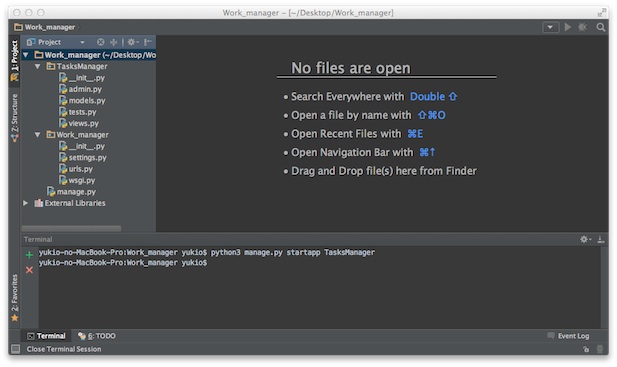The height and width of the screenshot is (367, 617).
Task: Click the Debug bug icon
Action: [x=583, y=27]
